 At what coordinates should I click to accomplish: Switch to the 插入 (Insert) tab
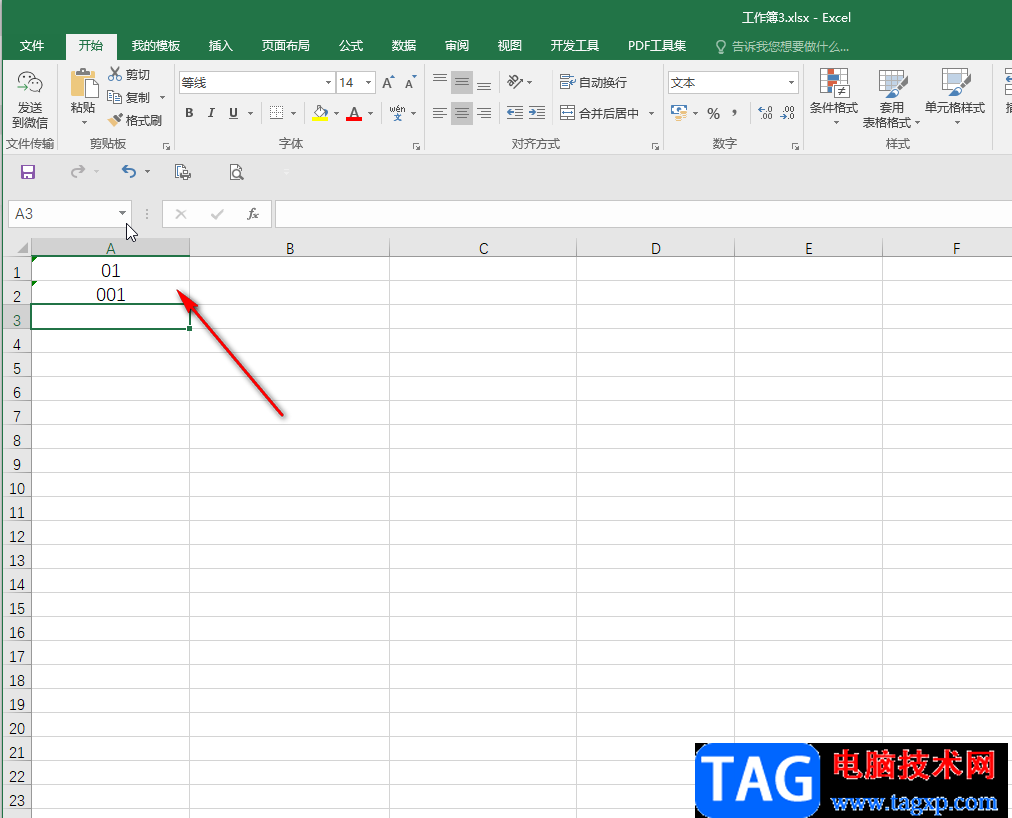pyautogui.click(x=221, y=46)
